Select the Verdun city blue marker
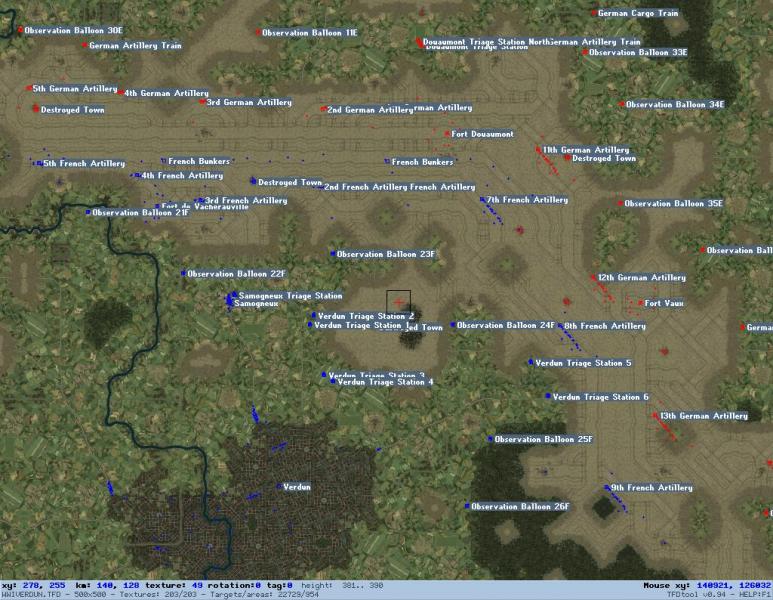Image resolution: width=773 pixels, height=600 pixels. pyautogui.click(x=279, y=487)
